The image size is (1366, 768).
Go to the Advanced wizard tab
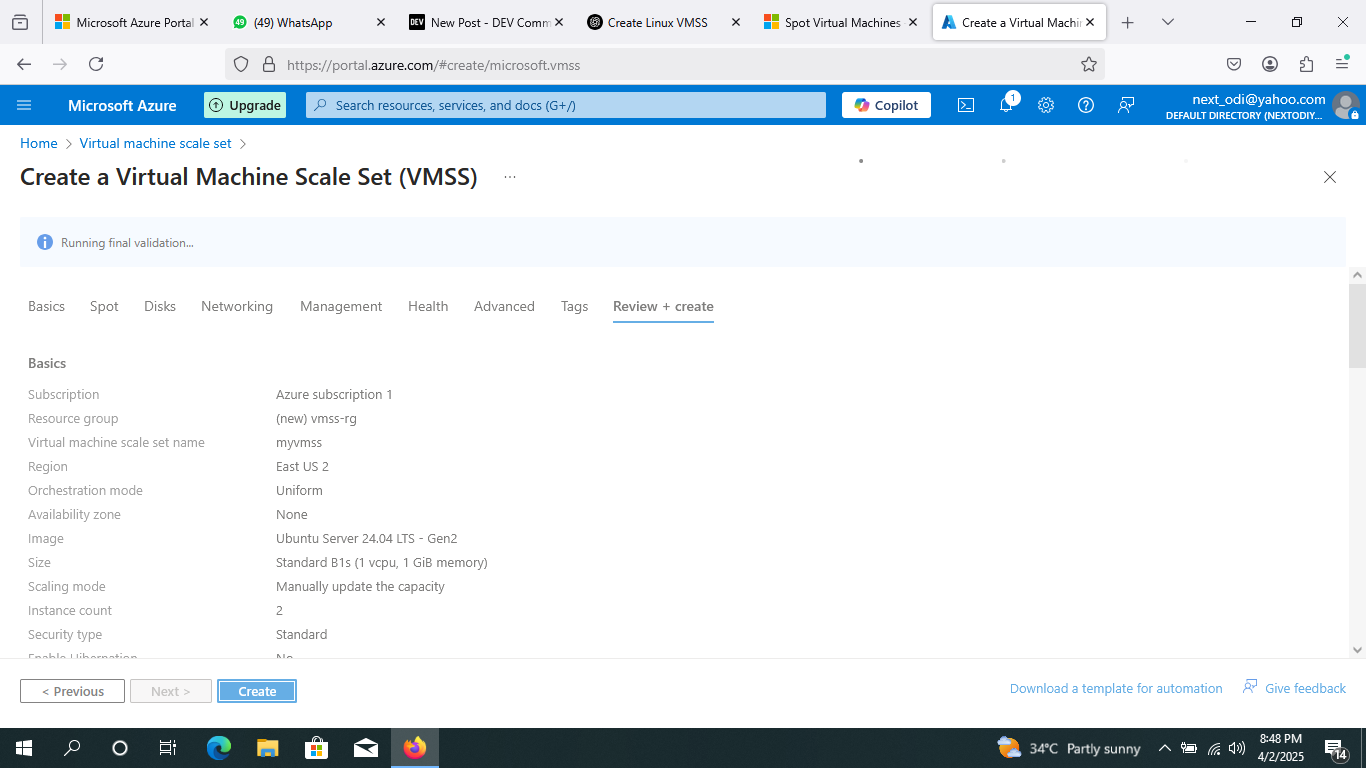pyautogui.click(x=504, y=306)
